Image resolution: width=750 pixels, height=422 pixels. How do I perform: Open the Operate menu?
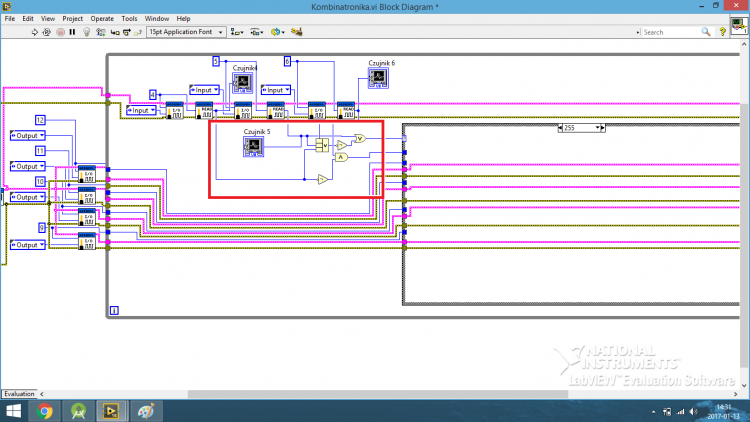(102, 19)
